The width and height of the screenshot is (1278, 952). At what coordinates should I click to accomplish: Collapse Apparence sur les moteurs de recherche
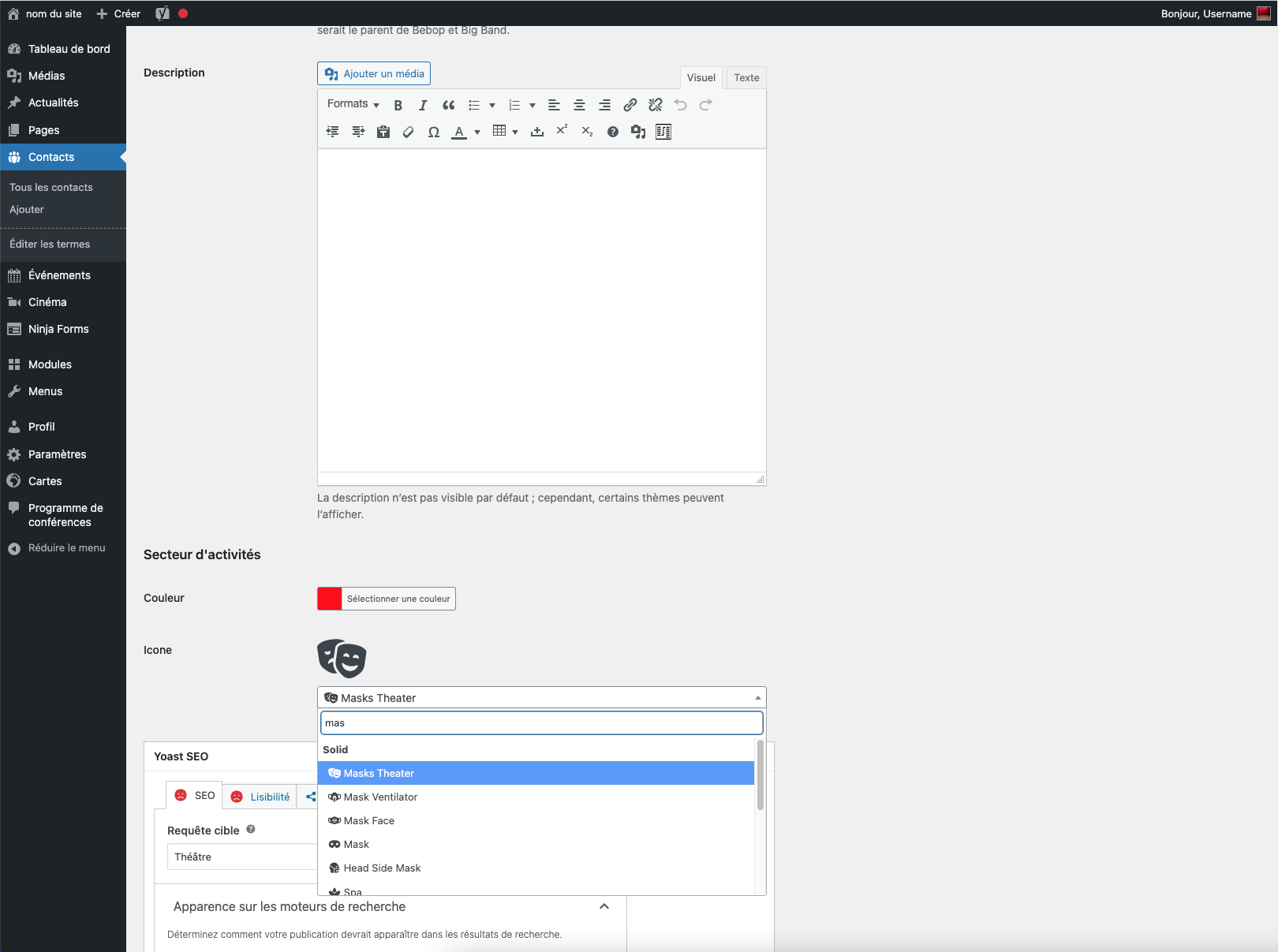pos(603,906)
